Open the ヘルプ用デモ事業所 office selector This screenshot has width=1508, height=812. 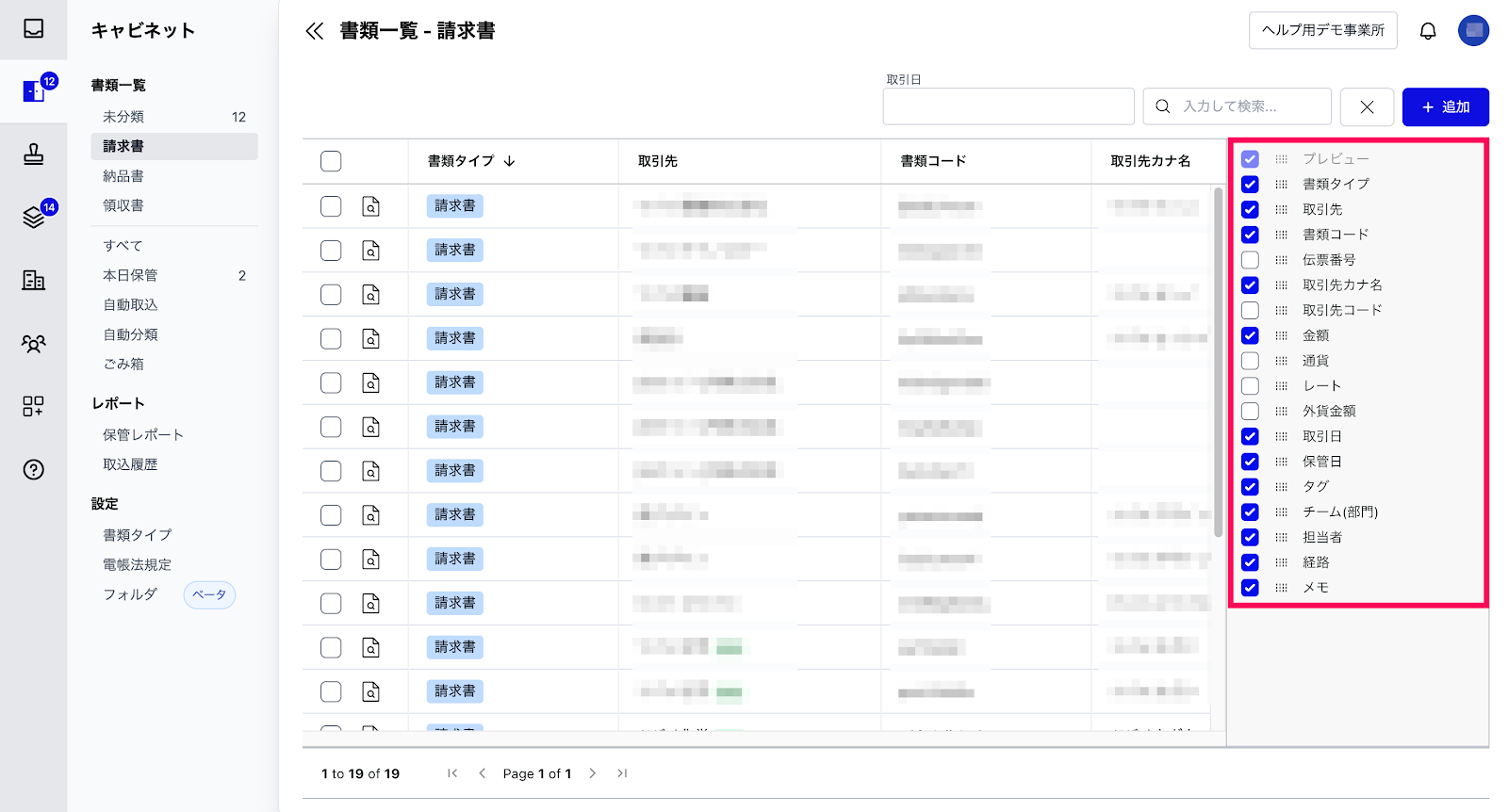point(1323,30)
